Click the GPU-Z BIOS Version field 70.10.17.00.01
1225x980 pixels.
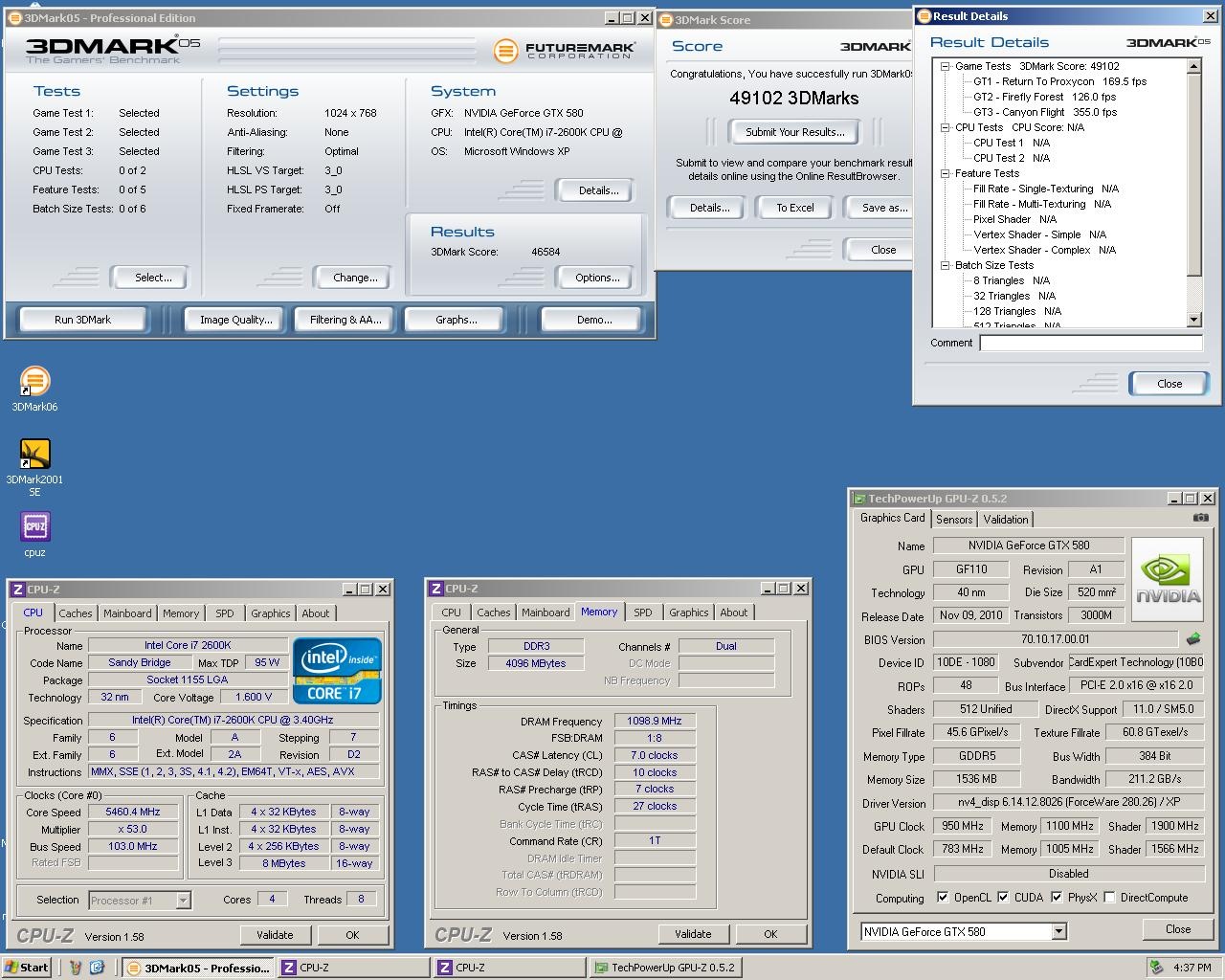[1056, 639]
